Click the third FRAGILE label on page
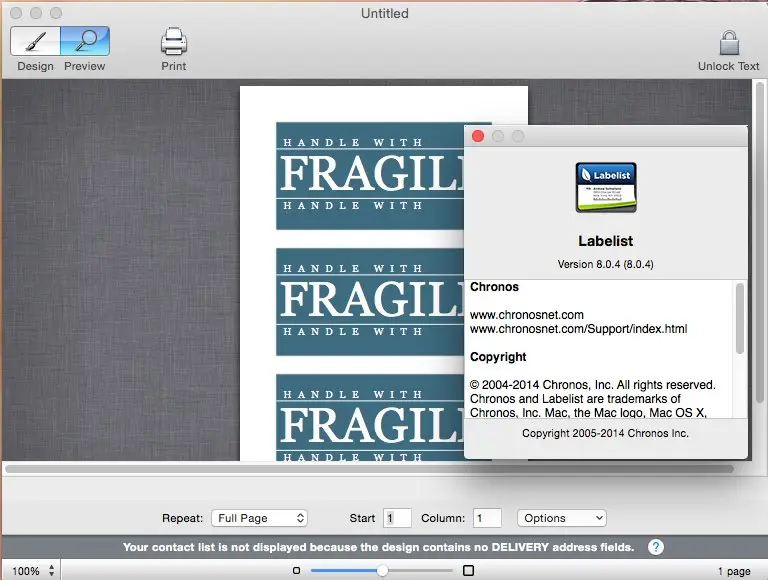768x580 pixels. 370,417
